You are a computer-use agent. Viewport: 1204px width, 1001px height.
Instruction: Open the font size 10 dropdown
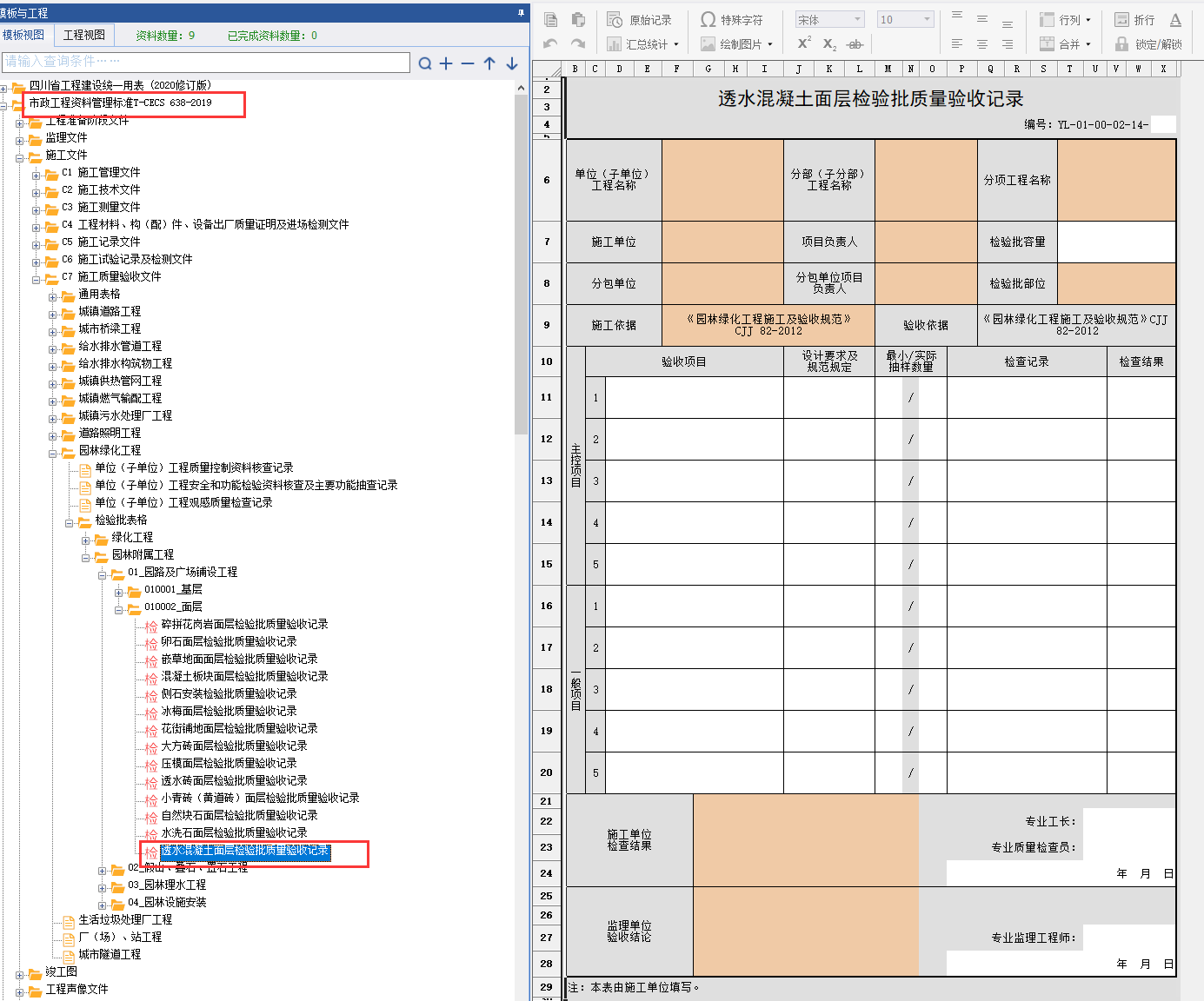click(x=905, y=19)
